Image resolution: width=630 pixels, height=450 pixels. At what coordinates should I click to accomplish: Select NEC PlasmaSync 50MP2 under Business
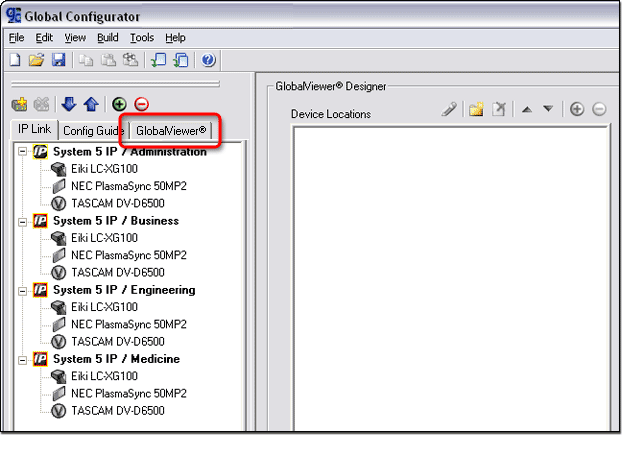pos(128,255)
